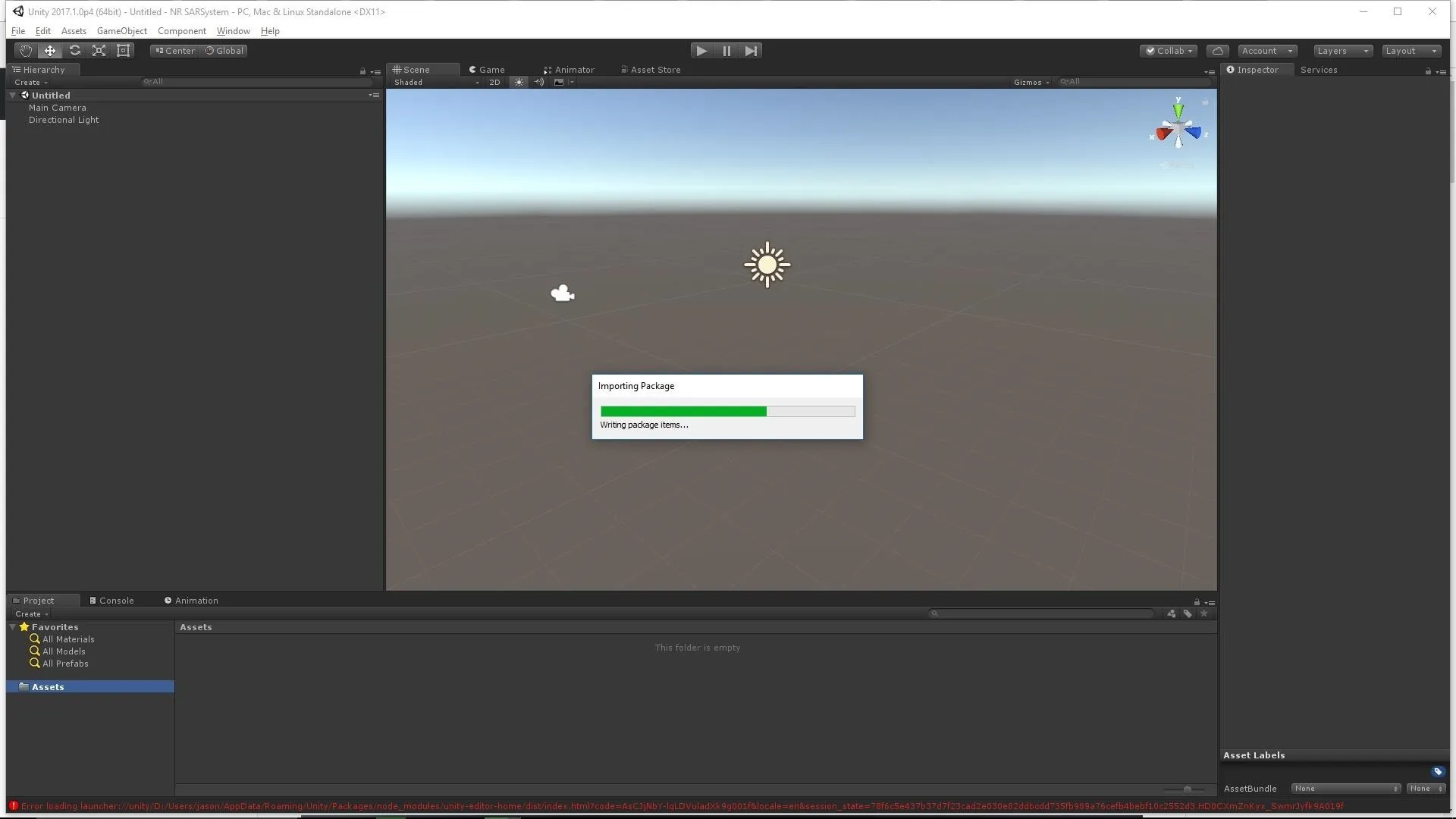Select the Scale tool

tap(99, 51)
